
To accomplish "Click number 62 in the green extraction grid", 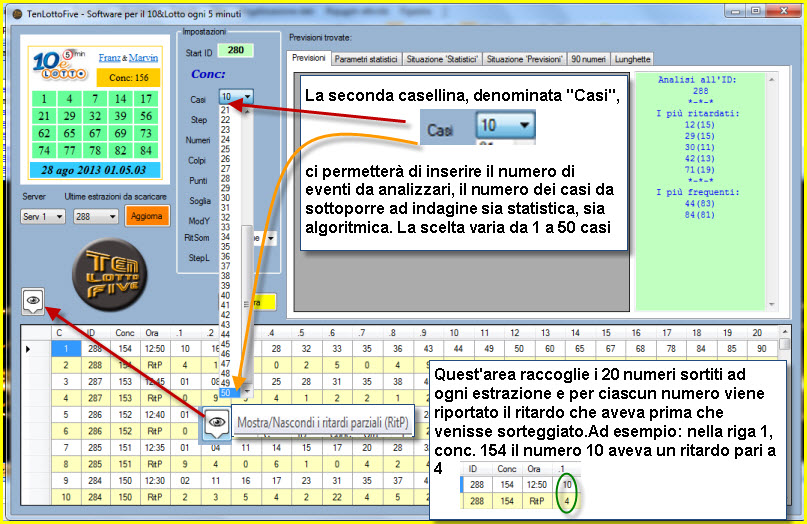I will (44, 133).
